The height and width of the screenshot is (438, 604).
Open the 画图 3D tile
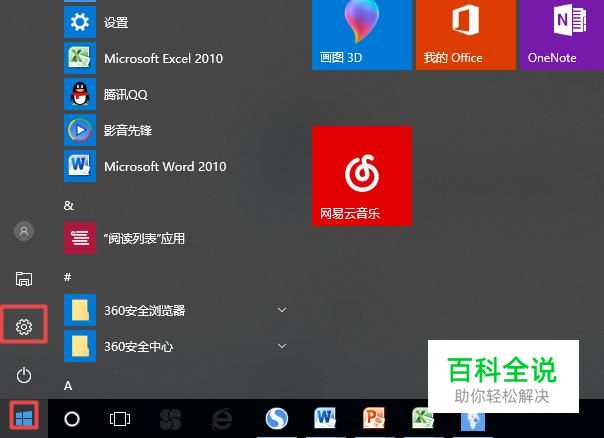[362, 35]
